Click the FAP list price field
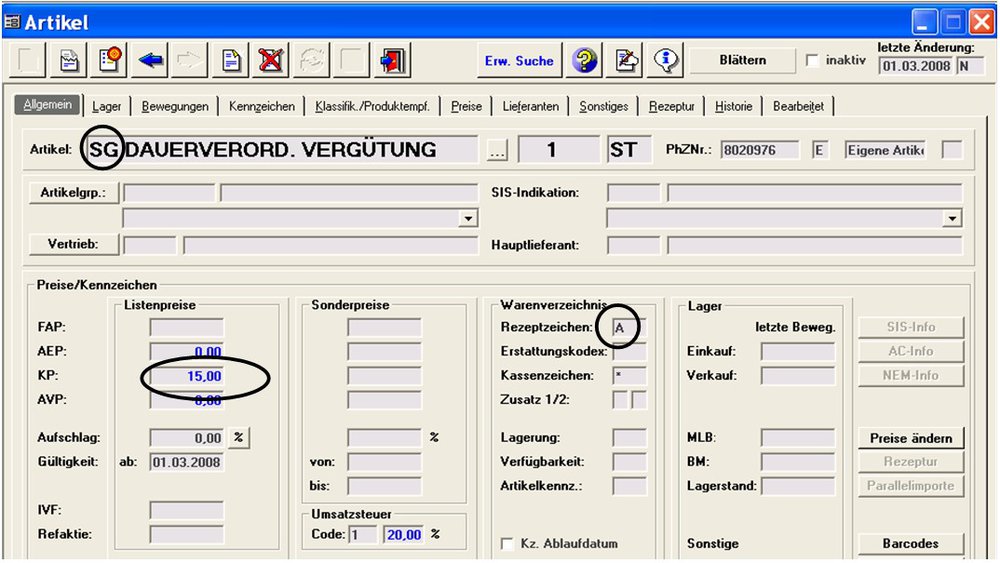 (x=187, y=328)
